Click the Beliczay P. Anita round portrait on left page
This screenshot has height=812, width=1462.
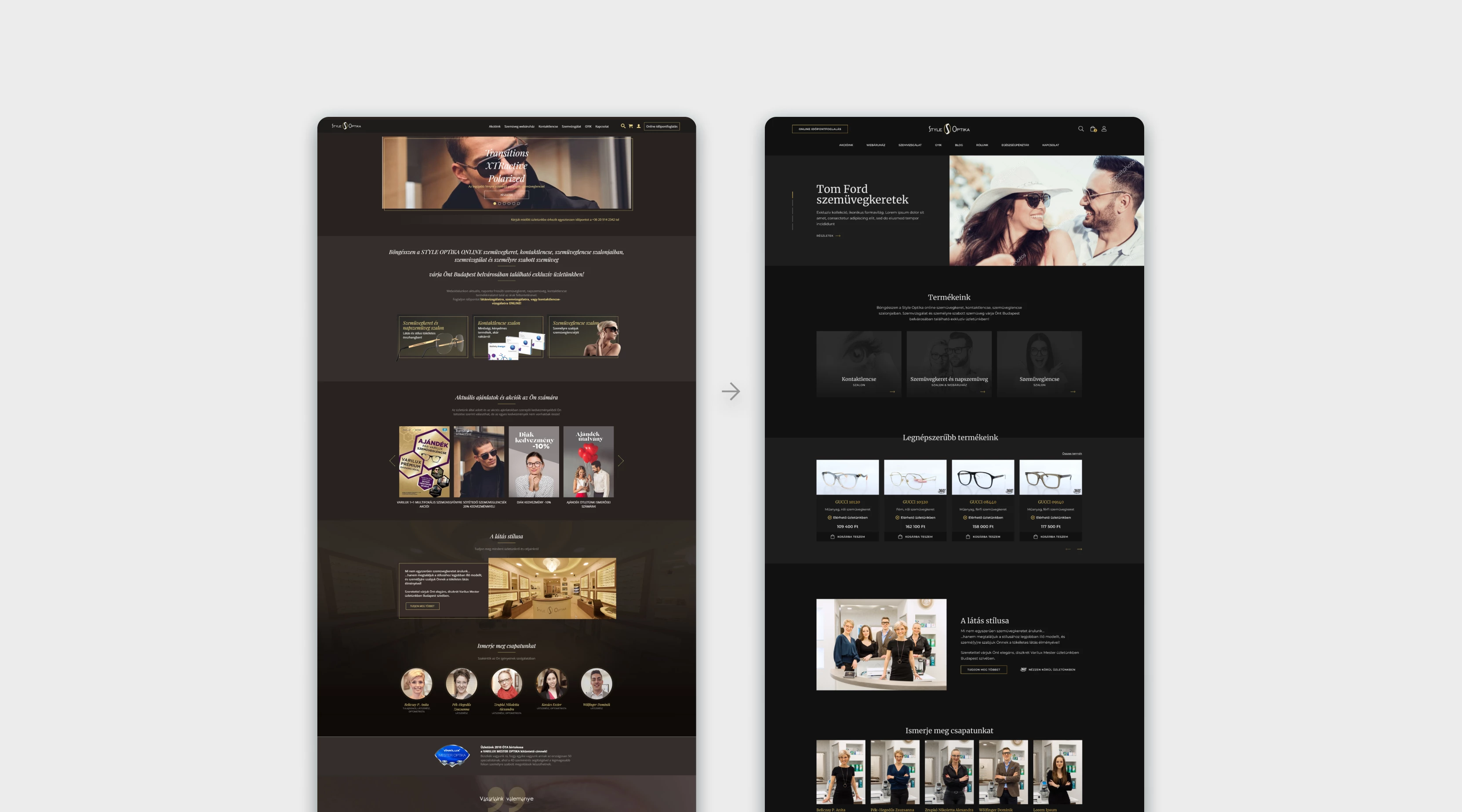click(x=417, y=683)
